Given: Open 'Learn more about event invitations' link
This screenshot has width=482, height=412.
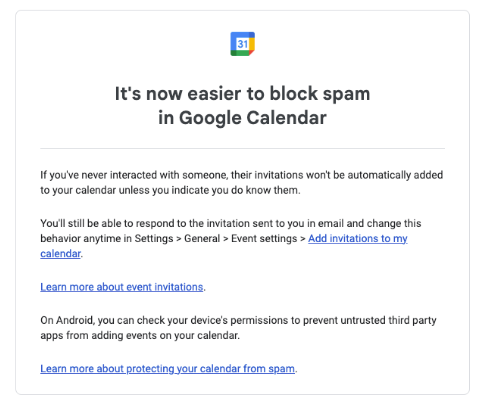Looking at the screenshot, I should (x=122, y=287).
